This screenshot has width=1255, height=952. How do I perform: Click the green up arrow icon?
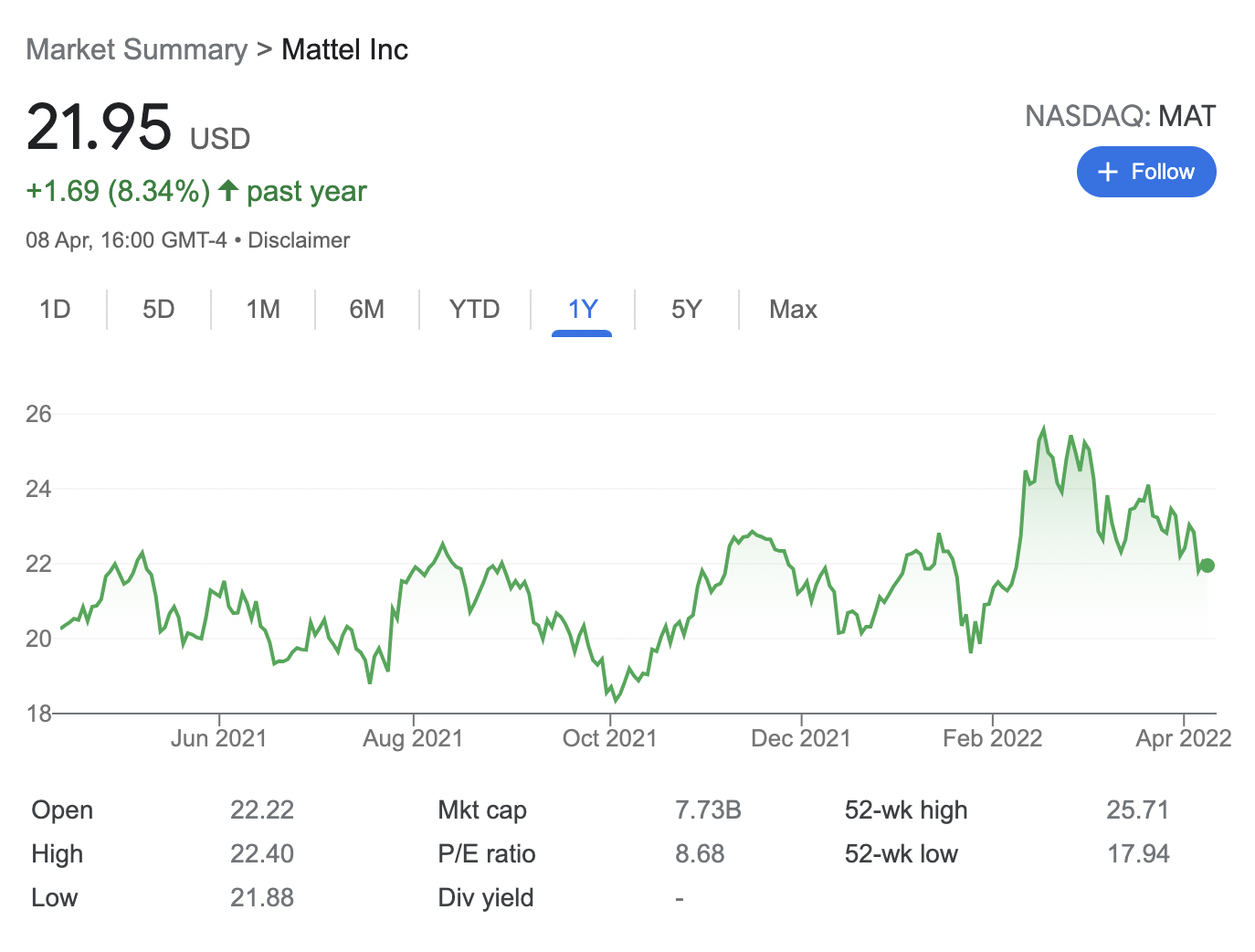click(228, 190)
